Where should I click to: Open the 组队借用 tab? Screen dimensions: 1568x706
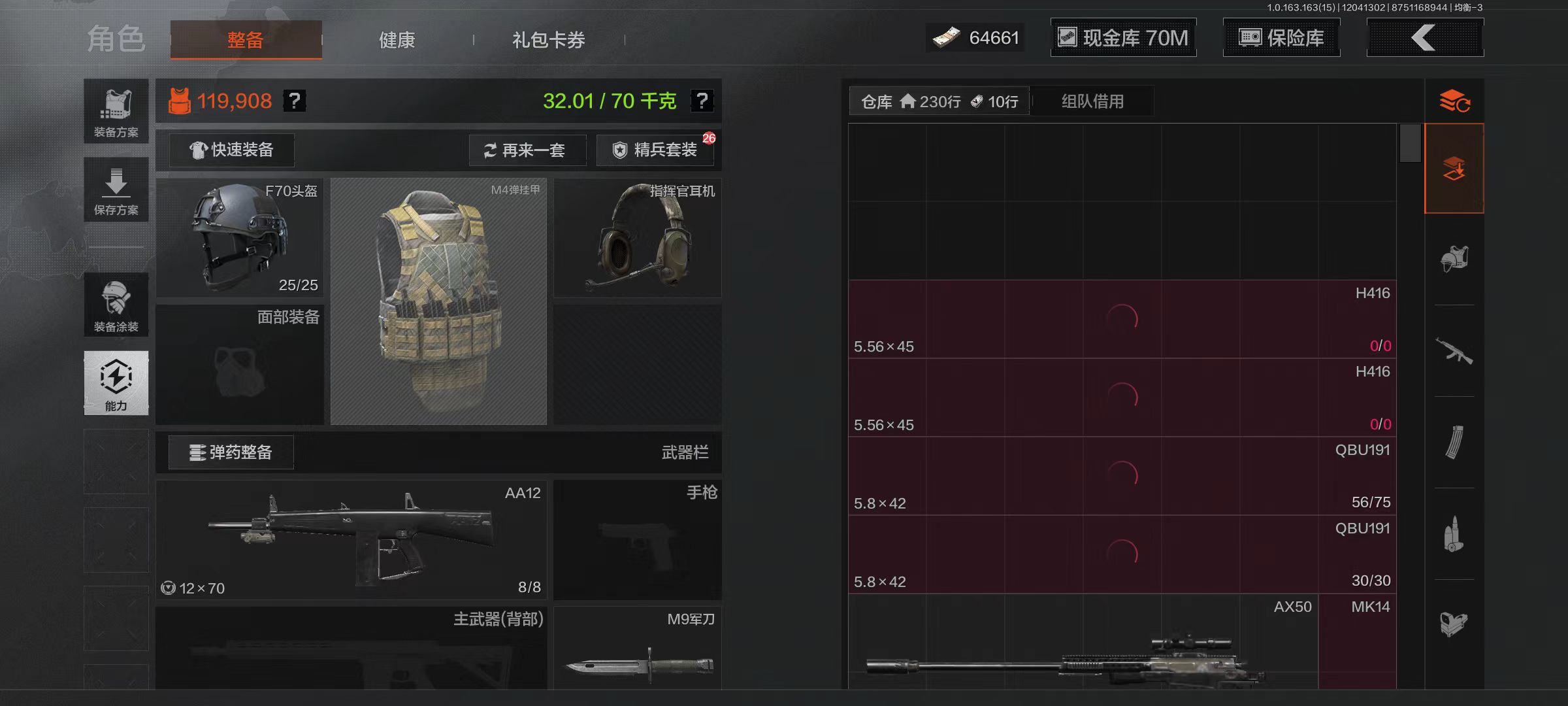[1092, 101]
